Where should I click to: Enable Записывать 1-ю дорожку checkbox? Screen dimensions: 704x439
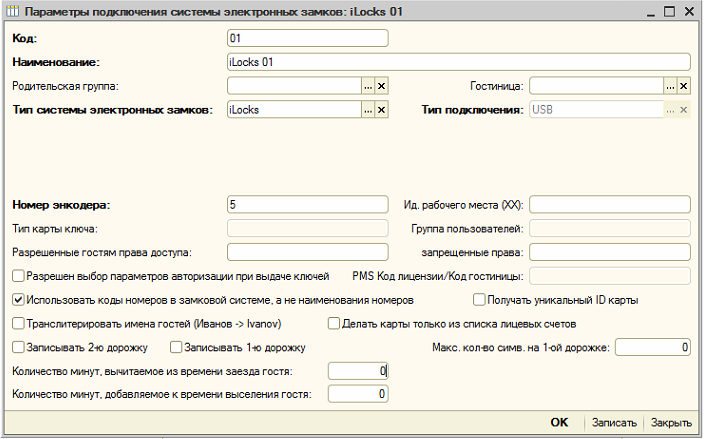tap(176, 347)
